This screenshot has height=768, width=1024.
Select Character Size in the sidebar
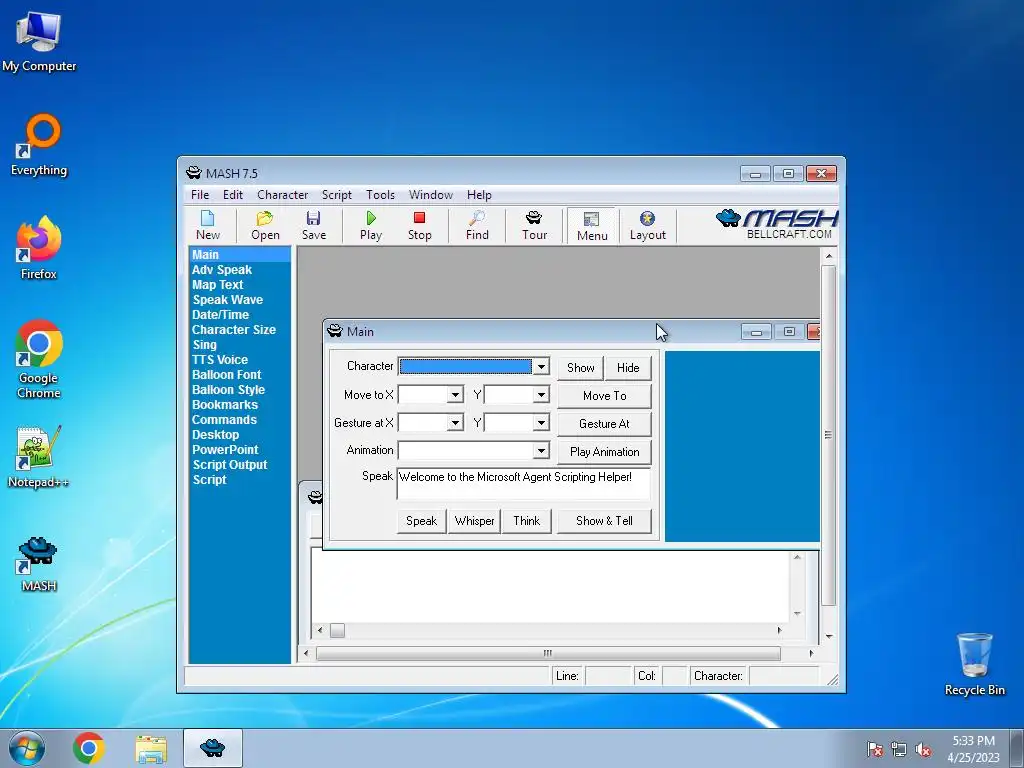tap(234, 330)
